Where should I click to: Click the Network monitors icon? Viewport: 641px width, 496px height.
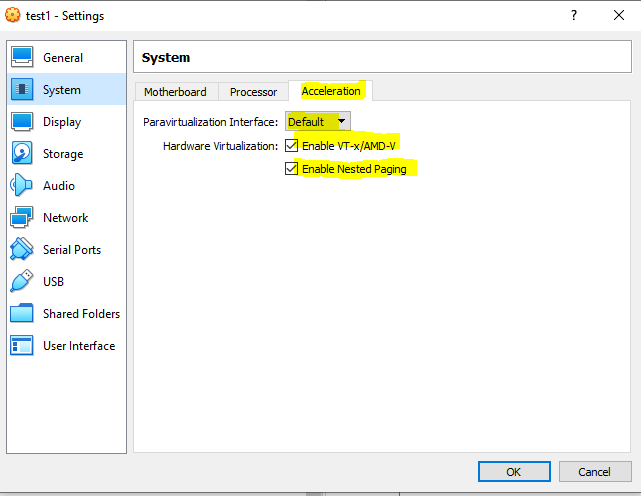tap(22, 217)
